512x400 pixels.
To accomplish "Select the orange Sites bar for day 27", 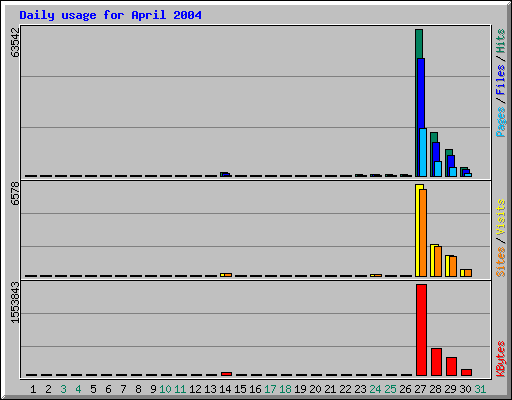I will [423, 233].
